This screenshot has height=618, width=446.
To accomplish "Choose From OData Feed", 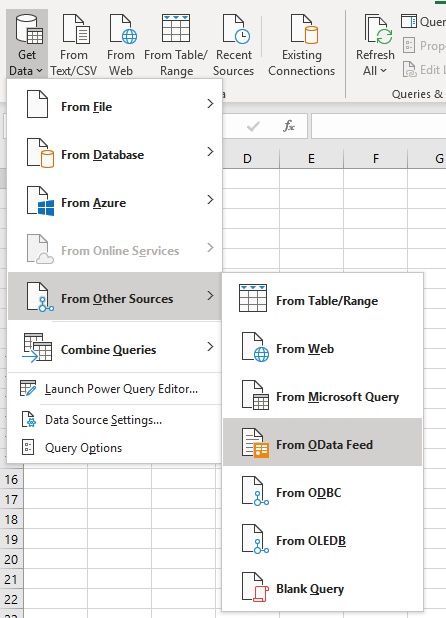I will pyautogui.click(x=323, y=442).
